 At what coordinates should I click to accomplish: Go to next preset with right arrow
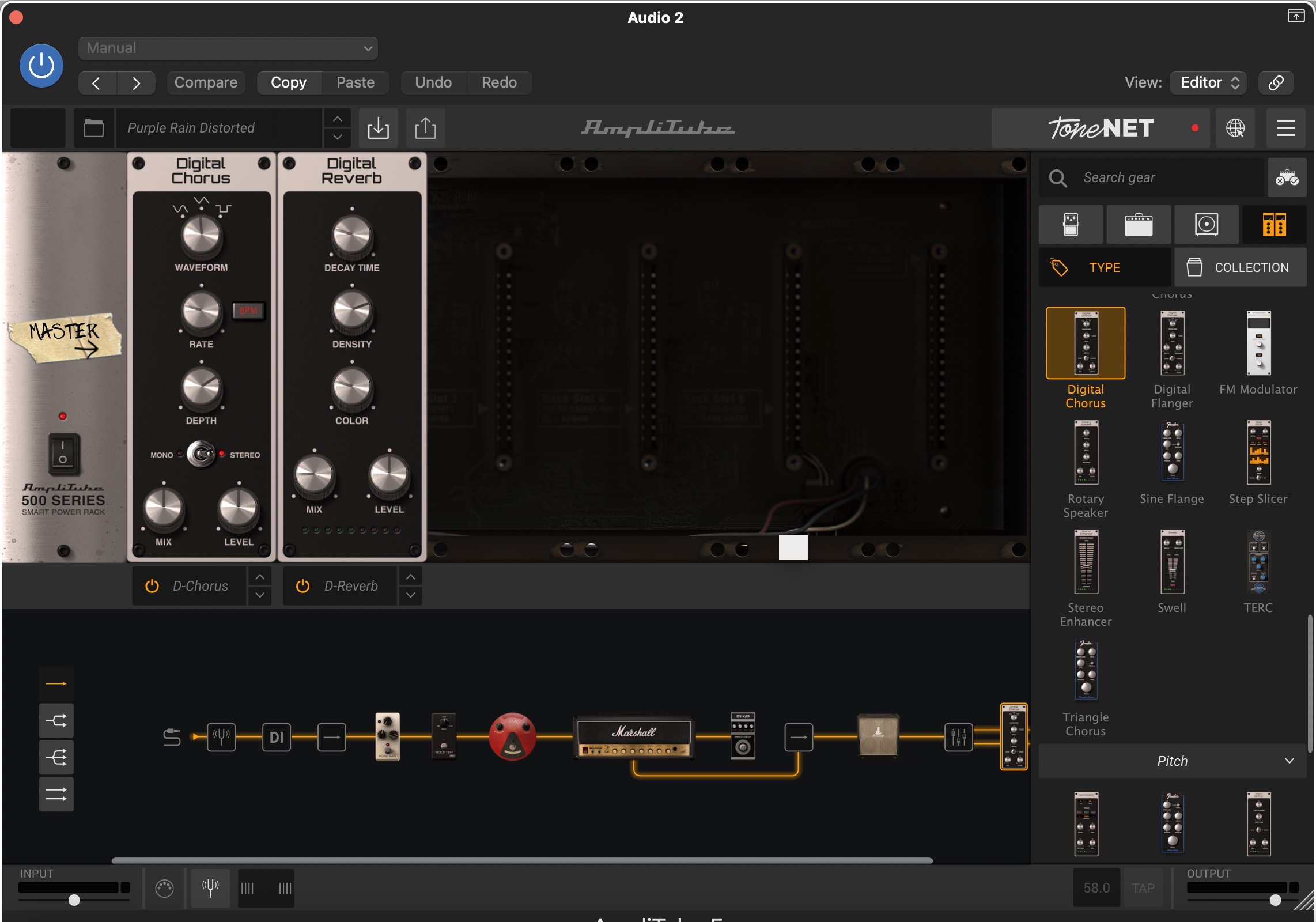136,83
